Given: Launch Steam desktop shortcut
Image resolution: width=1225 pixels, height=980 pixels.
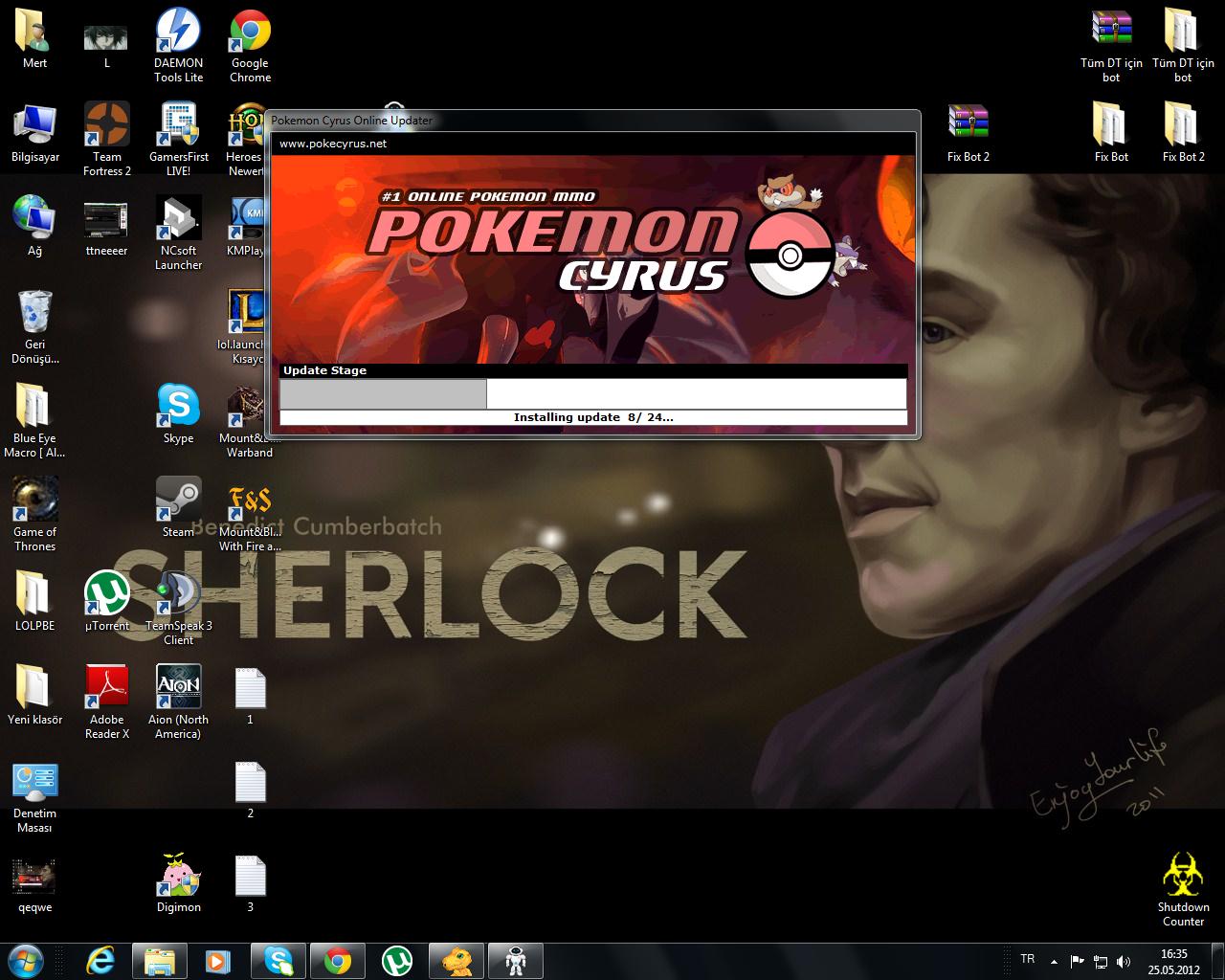Looking at the screenshot, I should 178,508.
